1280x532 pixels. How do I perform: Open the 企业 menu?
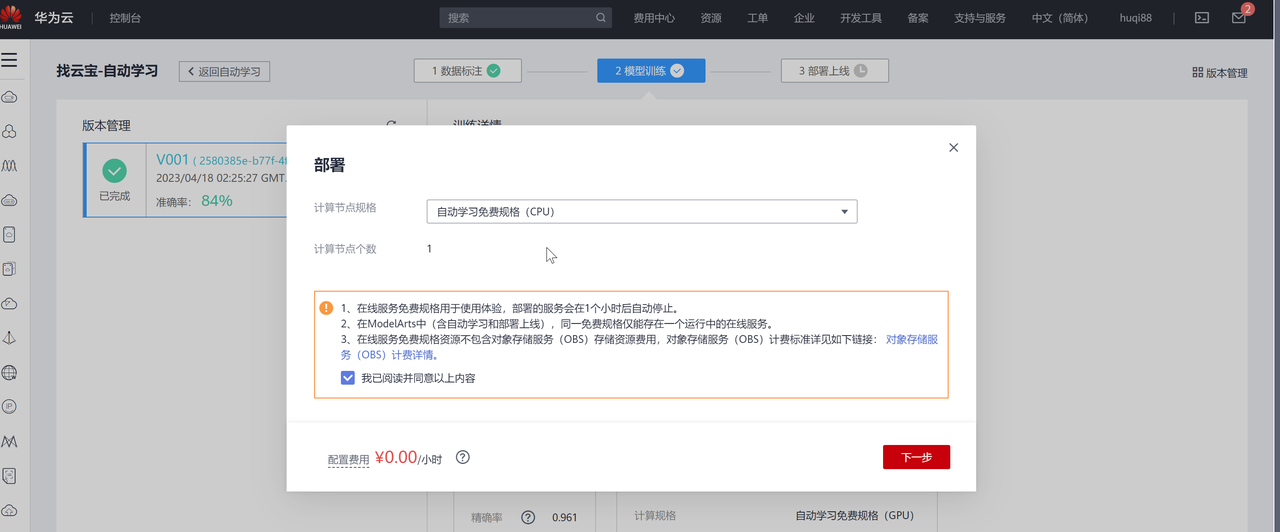point(804,18)
